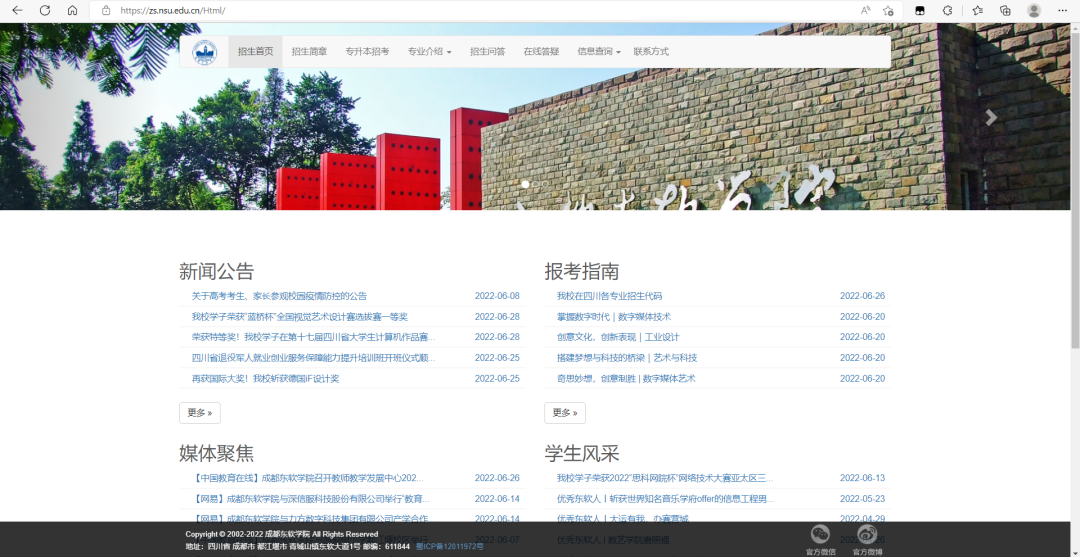
Task: Click date 2022-06-26 in 报考指南 list
Action: point(862,296)
